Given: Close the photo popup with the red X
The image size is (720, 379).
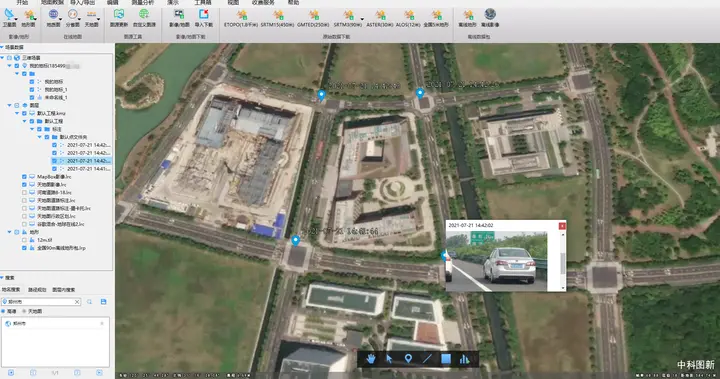Looking at the screenshot, I should click(x=562, y=226).
